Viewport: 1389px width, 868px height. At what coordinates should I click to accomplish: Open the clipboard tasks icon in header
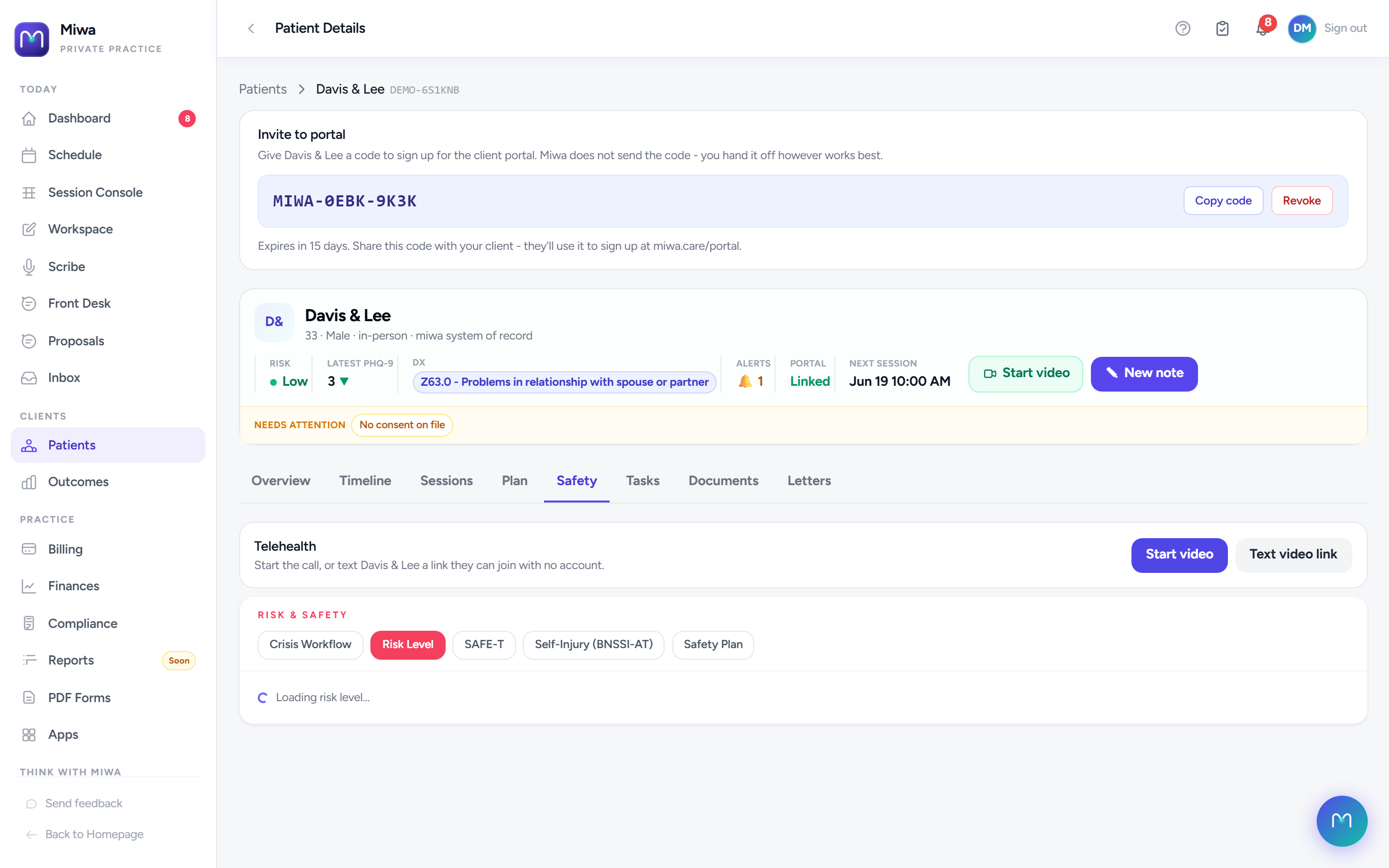point(1222,28)
